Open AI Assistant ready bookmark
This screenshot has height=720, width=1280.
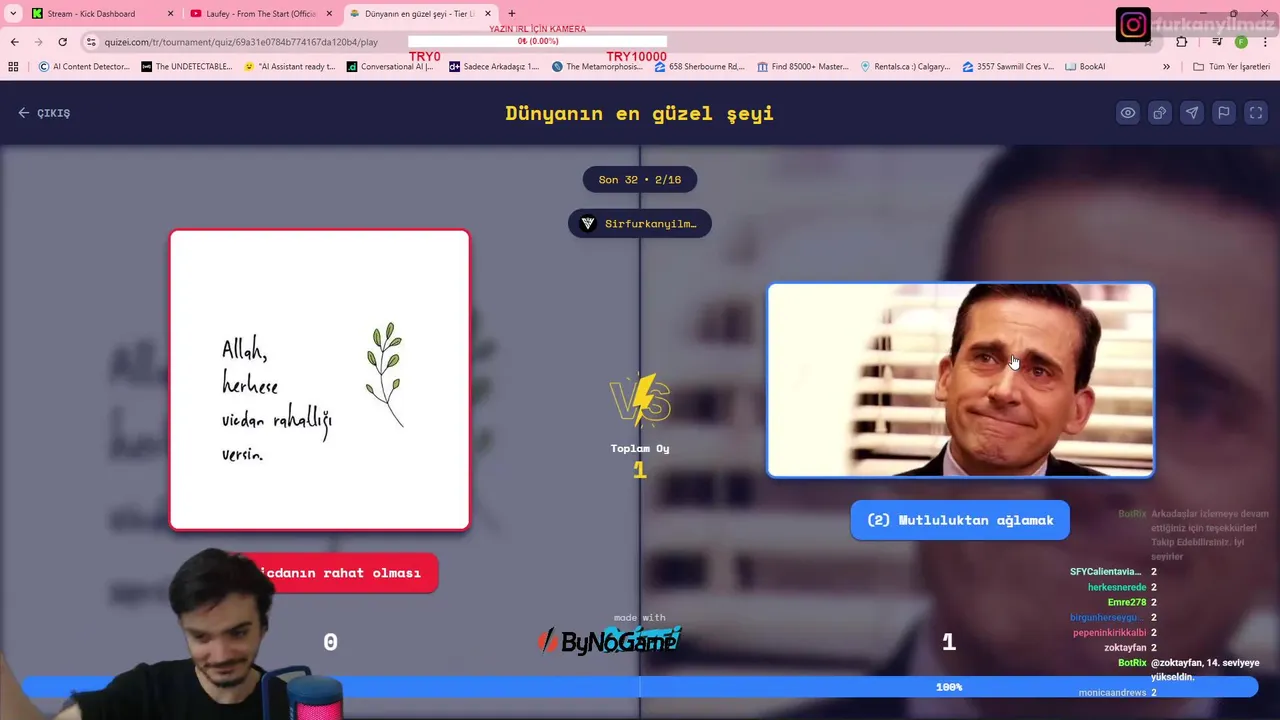[290, 67]
